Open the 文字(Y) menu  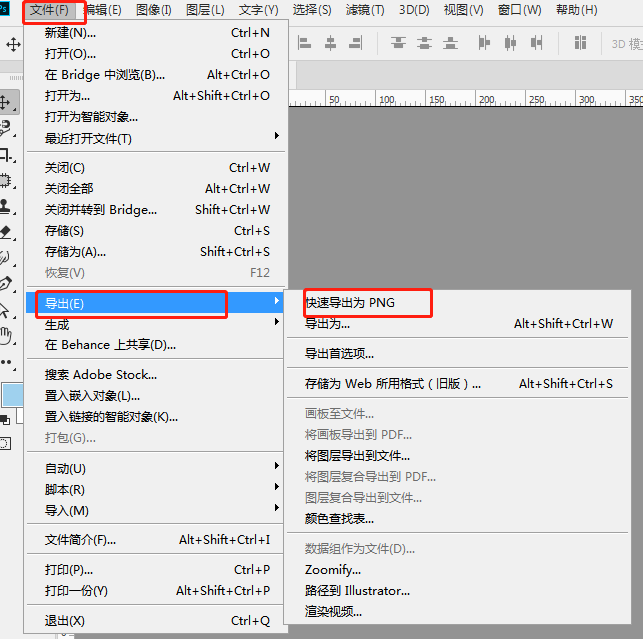point(258,9)
